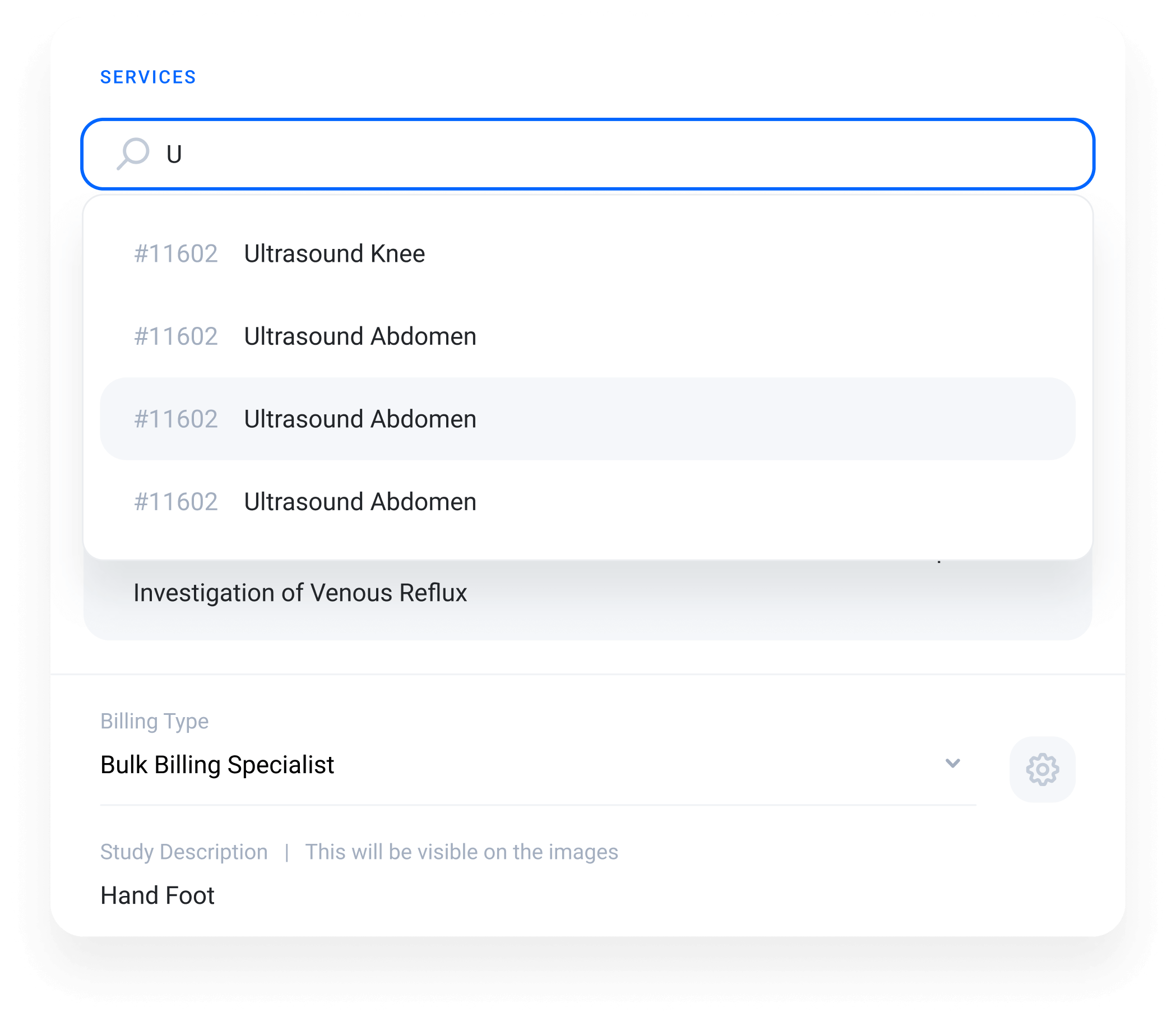Select Ultrasound Knee from suggestions
This screenshot has height=1021, width=1176.
pyautogui.click(x=334, y=254)
